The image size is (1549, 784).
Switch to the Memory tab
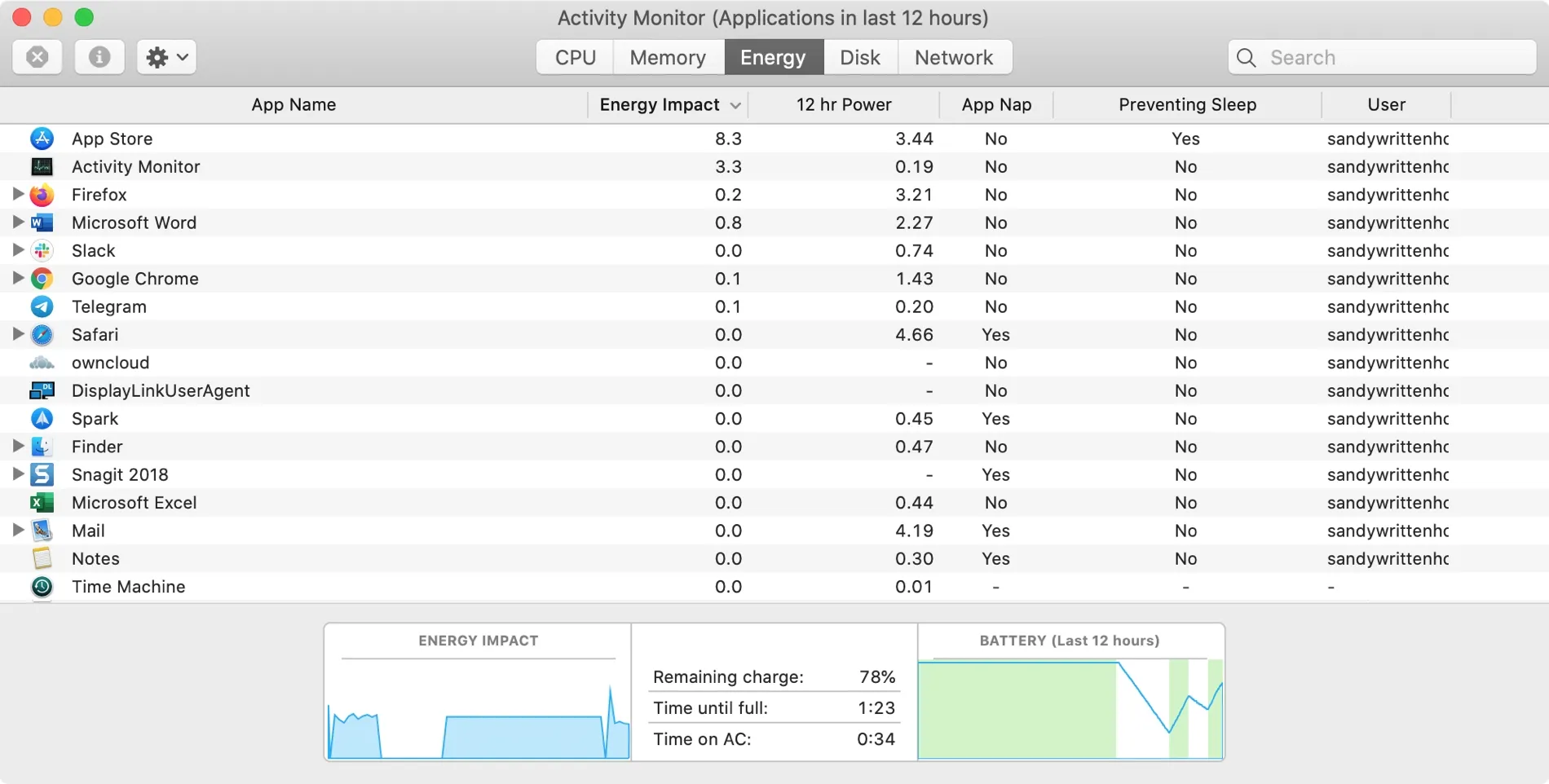point(668,57)
